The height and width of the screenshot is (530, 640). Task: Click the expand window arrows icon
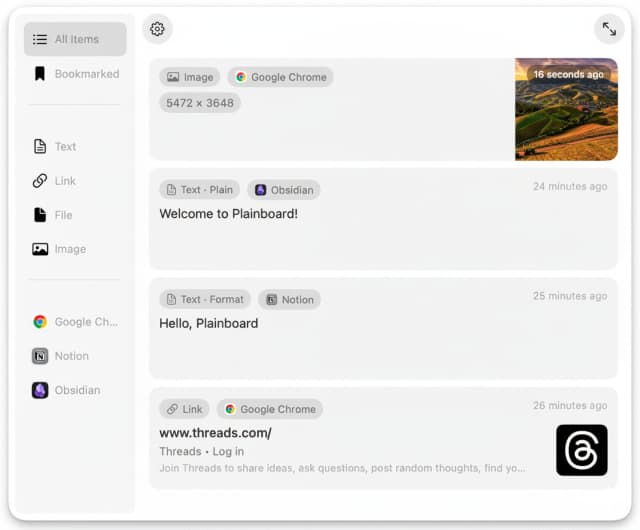coord(609,29)
